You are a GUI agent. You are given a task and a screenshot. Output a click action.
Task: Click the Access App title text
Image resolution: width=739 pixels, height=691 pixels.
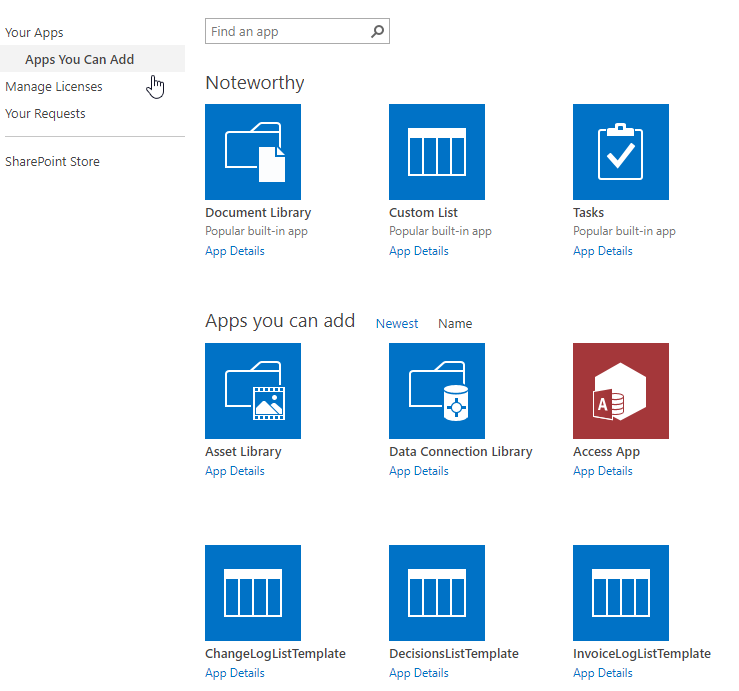[x=606, y=452]
